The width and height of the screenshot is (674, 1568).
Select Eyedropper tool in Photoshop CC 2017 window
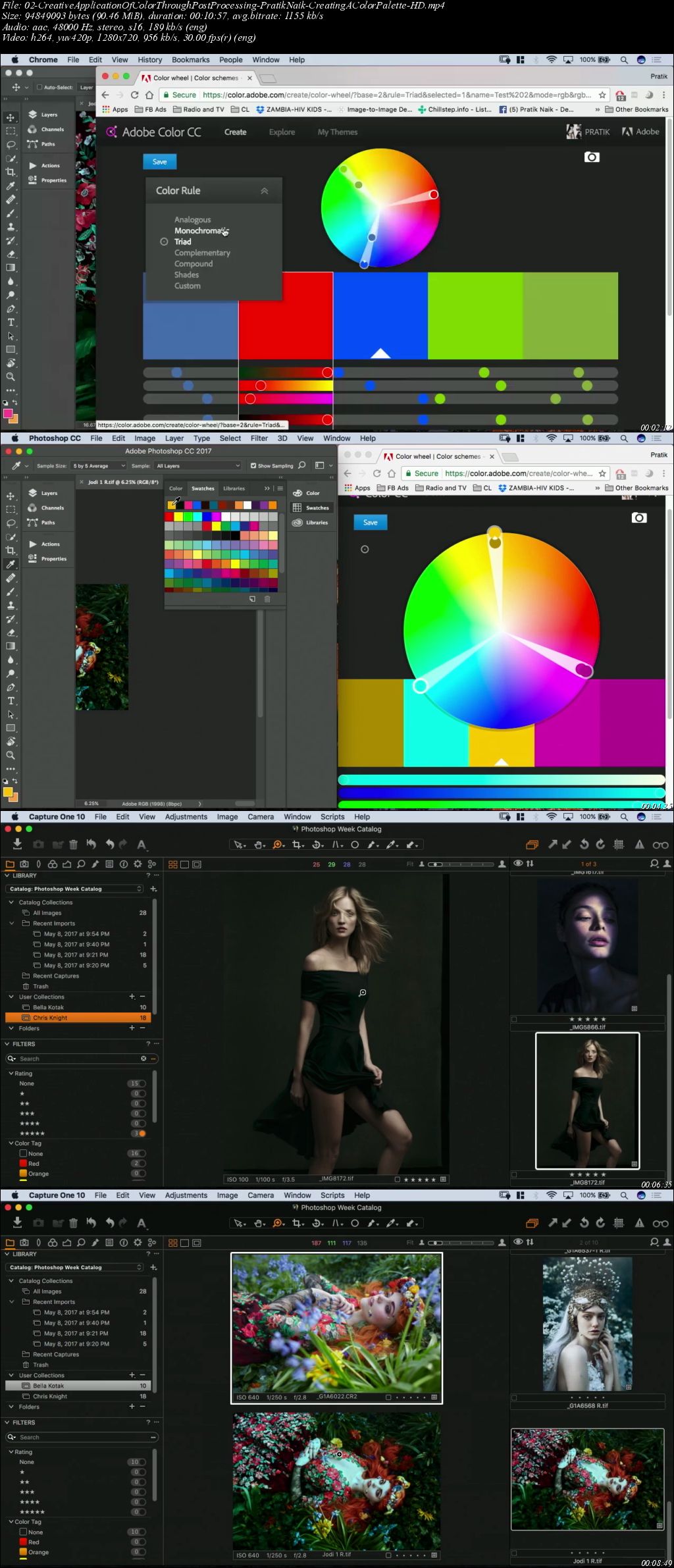[11, 564]
